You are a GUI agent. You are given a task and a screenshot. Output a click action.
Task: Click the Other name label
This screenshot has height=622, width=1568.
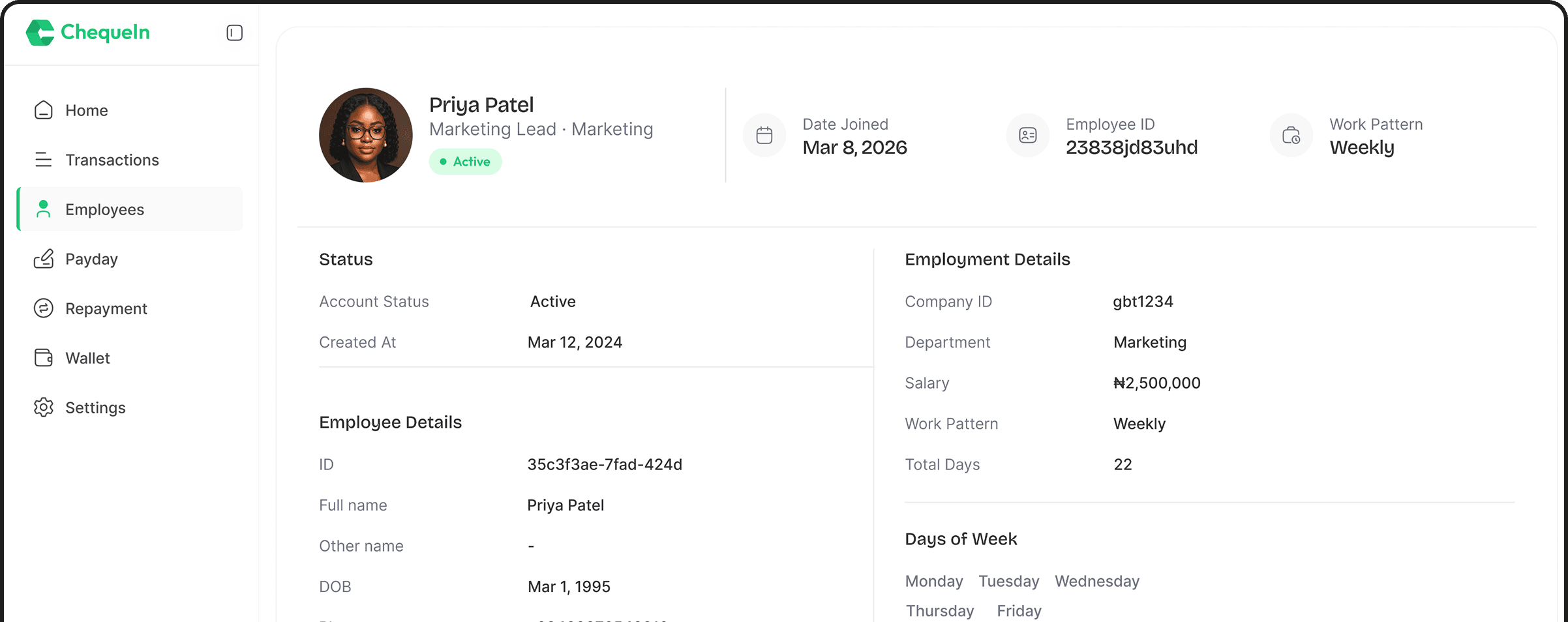click(x=361, y=546)
